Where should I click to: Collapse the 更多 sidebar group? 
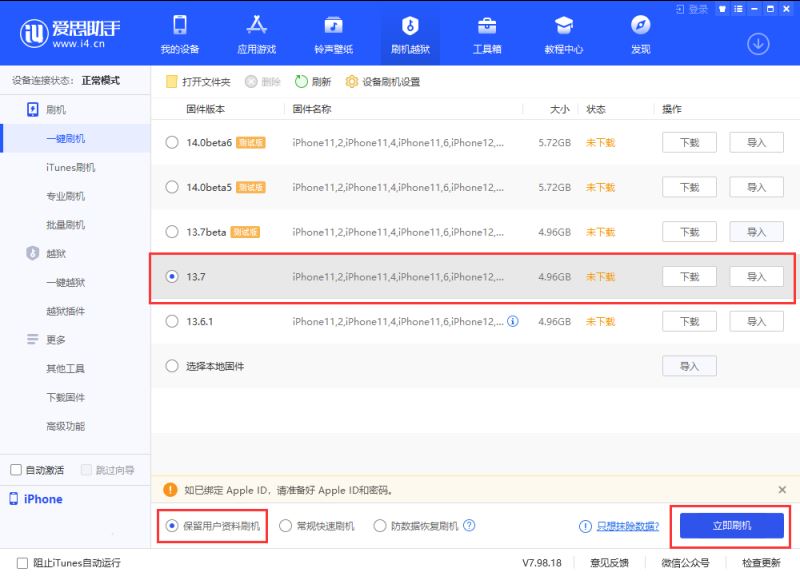(x=46, y=339)
